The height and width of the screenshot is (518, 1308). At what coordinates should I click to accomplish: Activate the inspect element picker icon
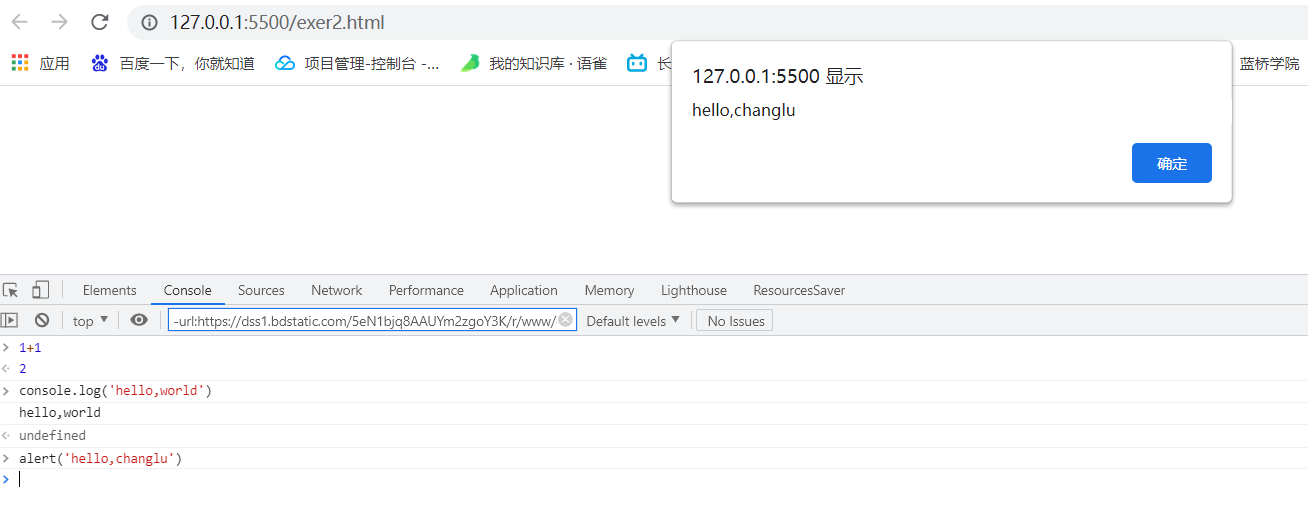pyautogui.click(x=11, y=290)
